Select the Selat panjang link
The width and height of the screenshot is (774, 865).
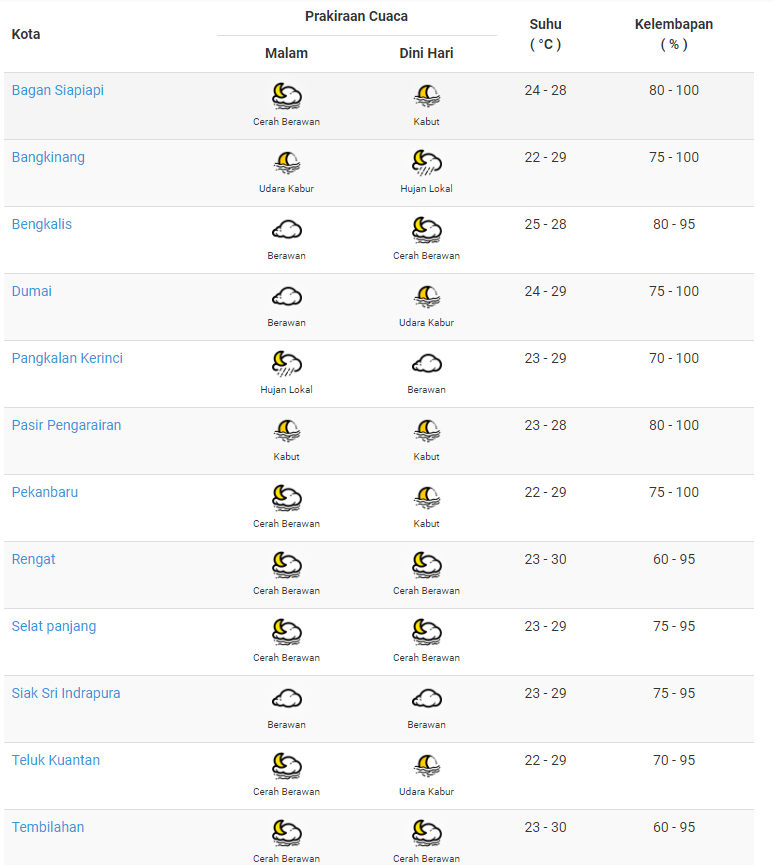(x=54, y=626)
